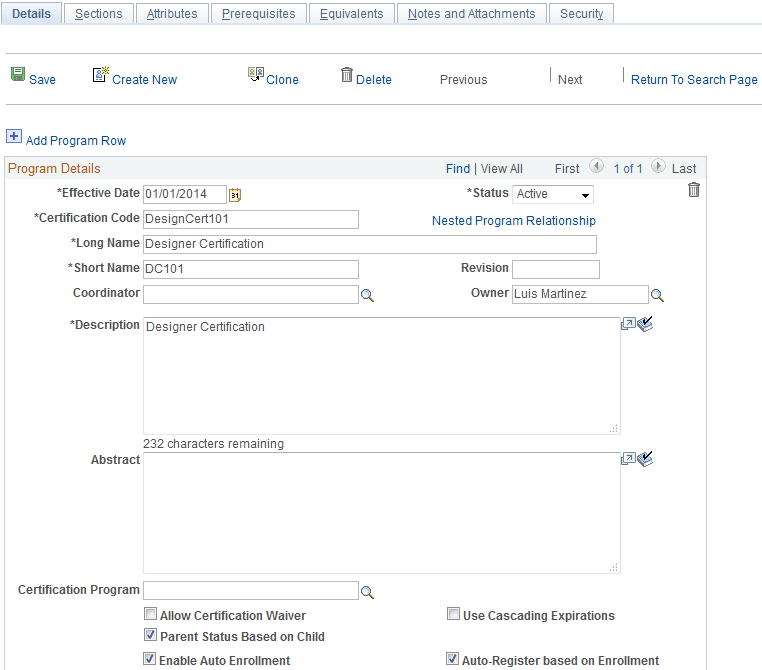Click the Clone icon
Image resolution: width=762 pixels, height=670 pixels.
point(256,74)
